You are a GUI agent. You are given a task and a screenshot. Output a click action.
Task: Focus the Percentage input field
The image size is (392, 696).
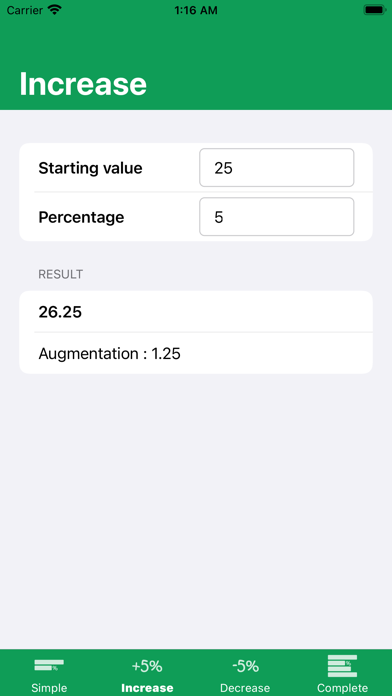pyautogui.click(x=277, y=217)
